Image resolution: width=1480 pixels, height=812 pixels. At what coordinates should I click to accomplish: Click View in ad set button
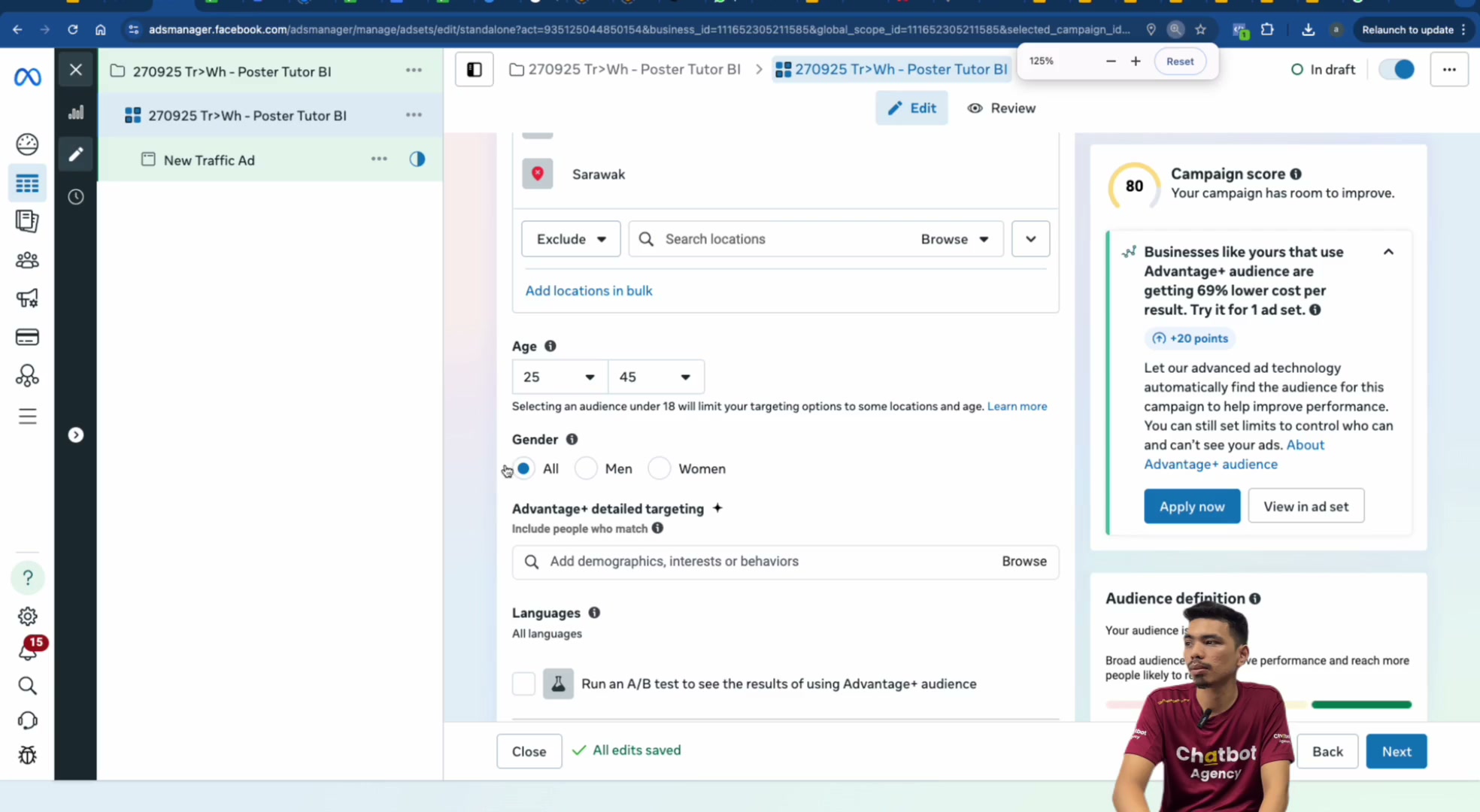pyautogui.click(x=1306, y=507)
